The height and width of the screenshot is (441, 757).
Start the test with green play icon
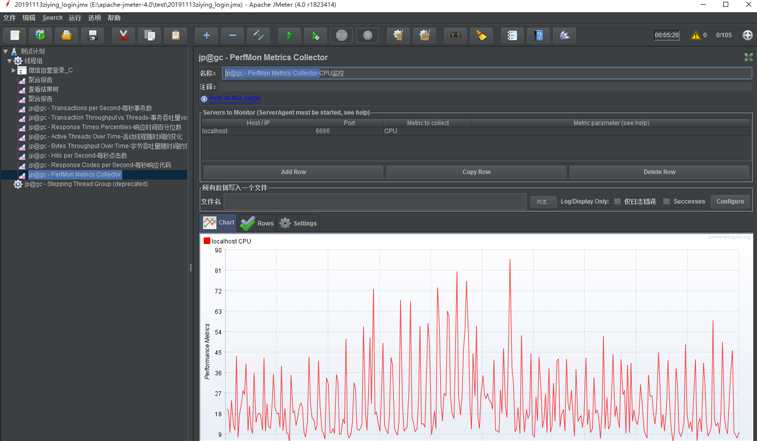pos(289,35)
